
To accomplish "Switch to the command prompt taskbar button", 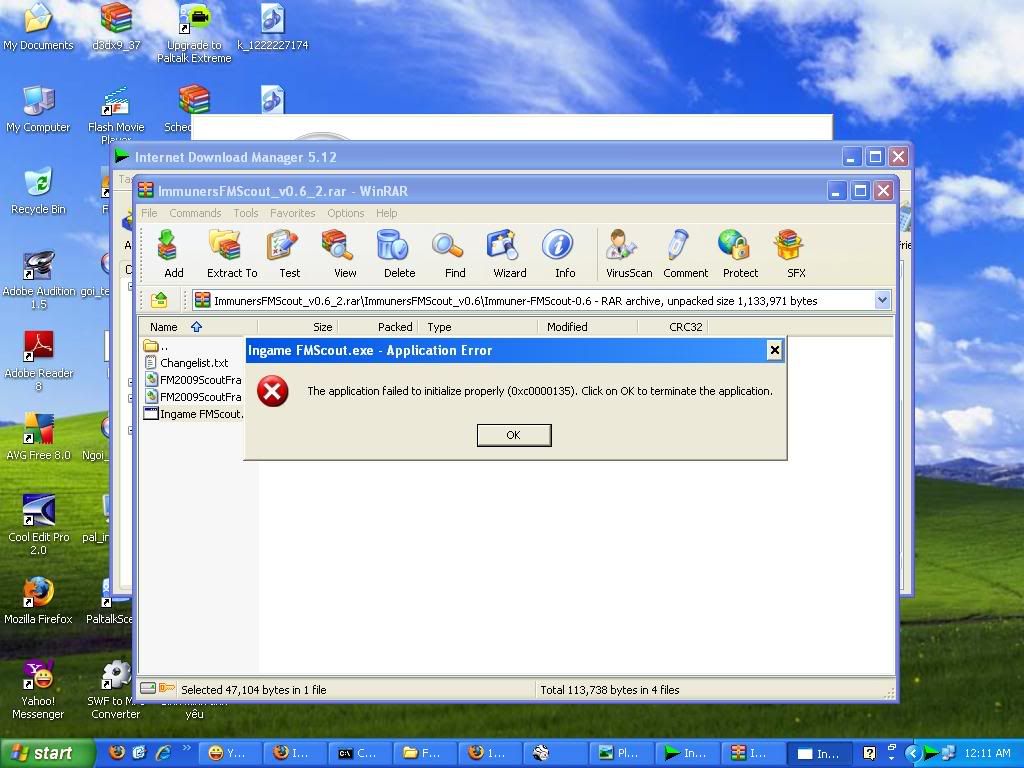I will click(x=358, y=753).
